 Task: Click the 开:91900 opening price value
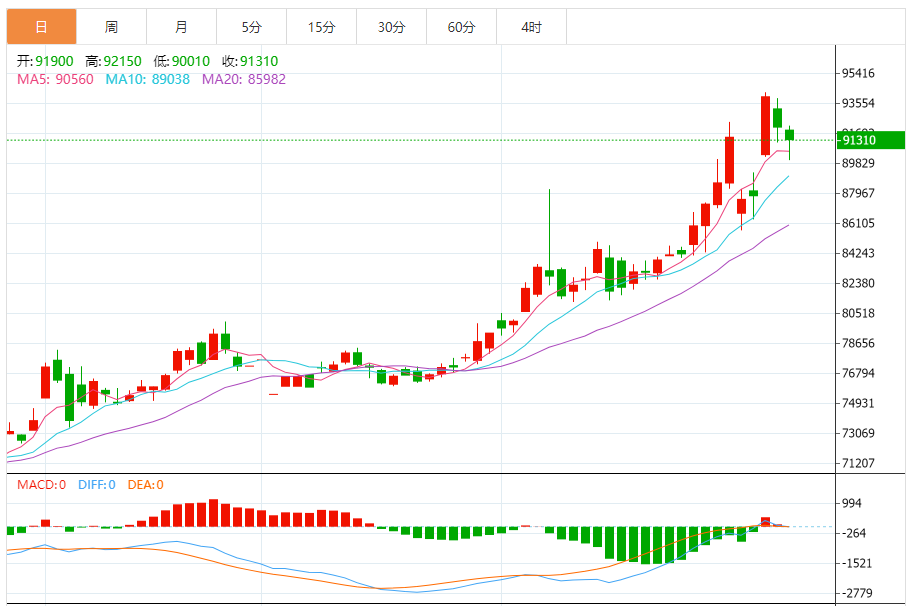click(46, 61)
